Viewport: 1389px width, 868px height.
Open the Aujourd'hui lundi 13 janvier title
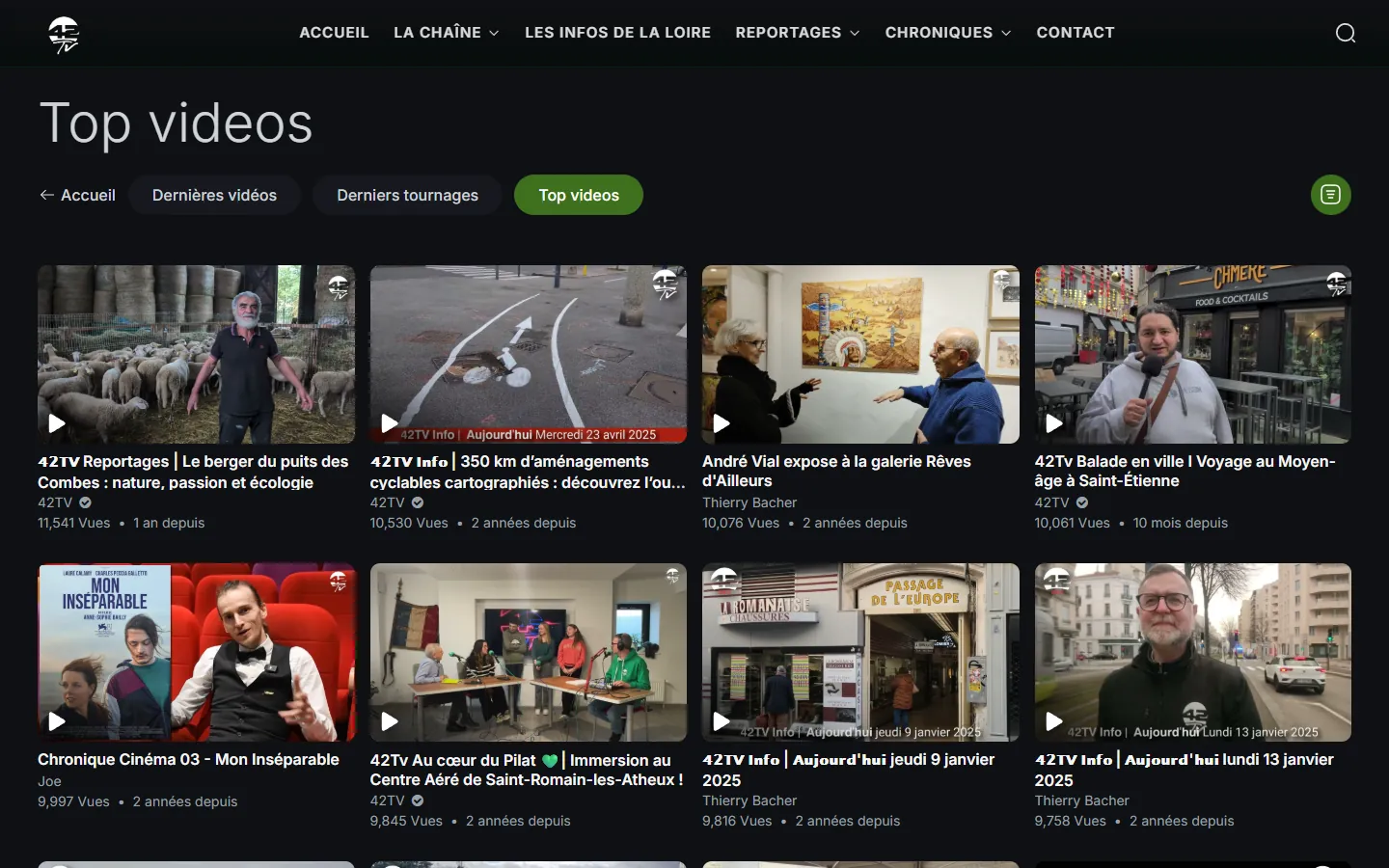tap(1185, 770)
